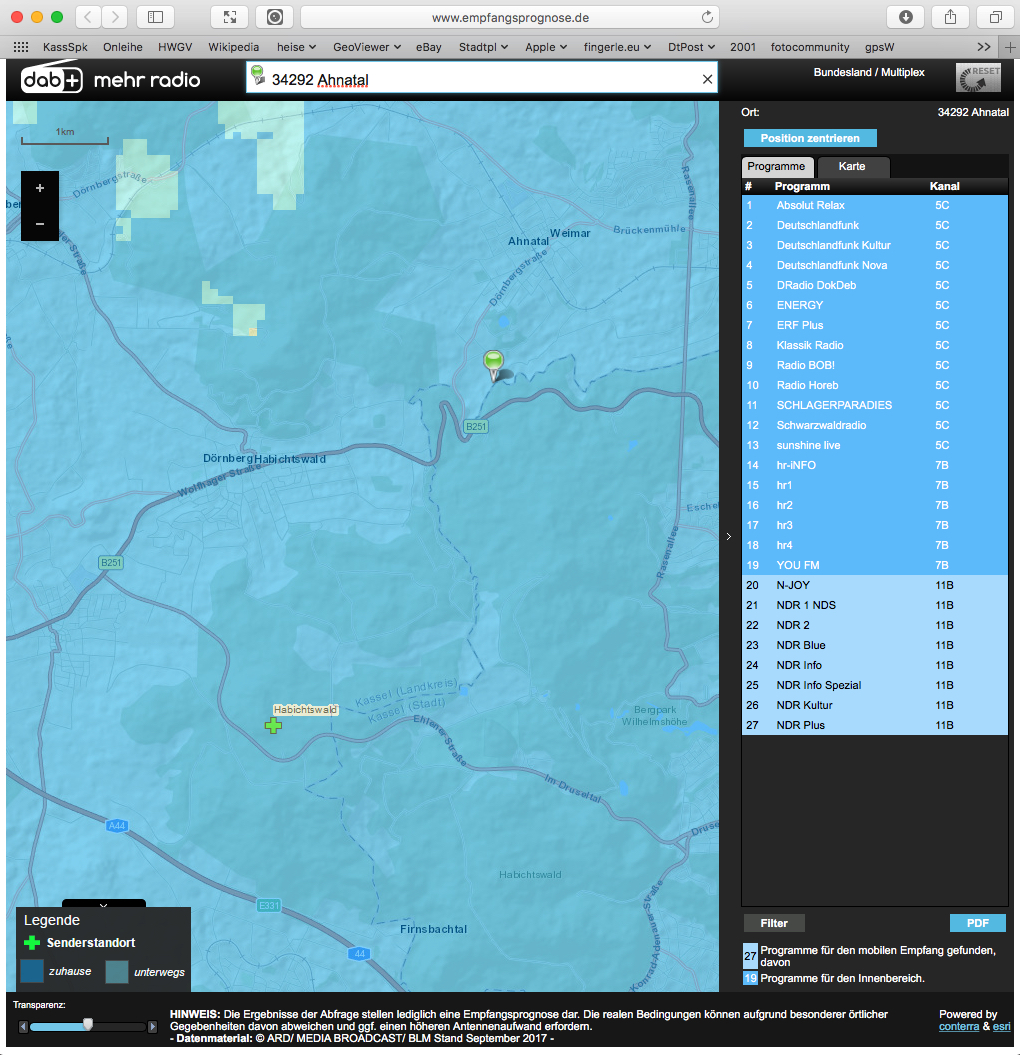Select Radio BOB! programme row
Viewport: 1020px width, 1055px height.
coord(875,365)
